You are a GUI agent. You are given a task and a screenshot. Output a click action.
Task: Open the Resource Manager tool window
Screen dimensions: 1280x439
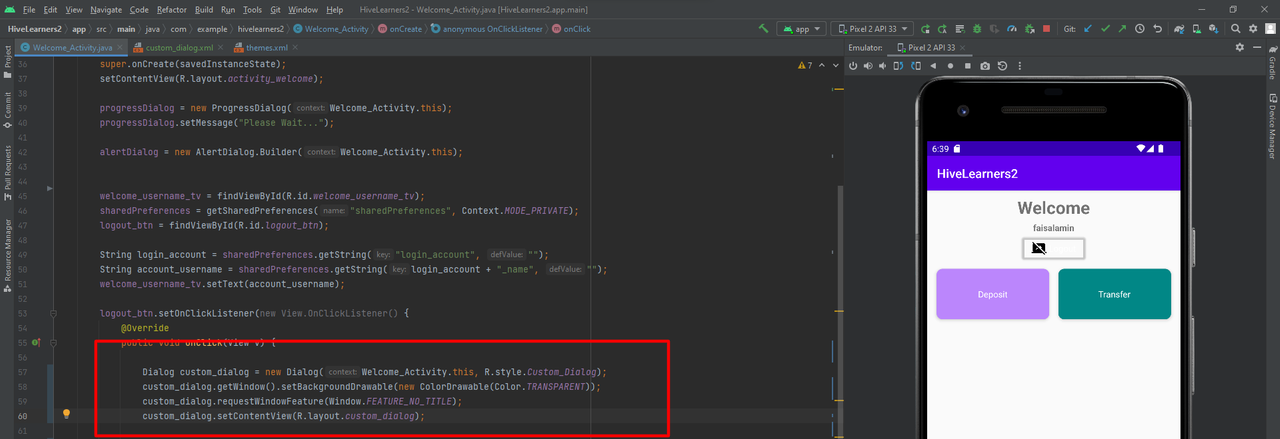[8, 256]
